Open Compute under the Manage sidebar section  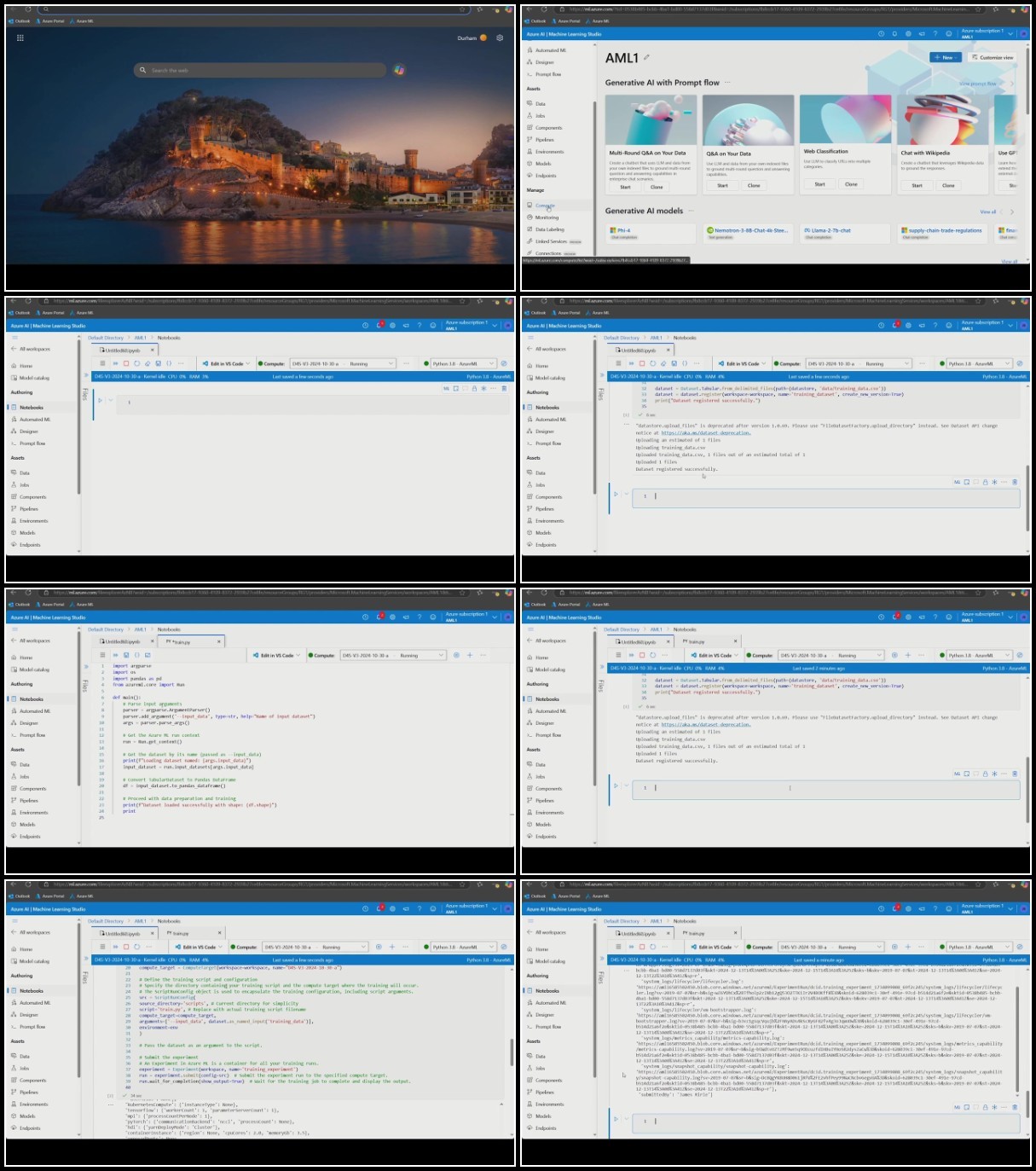(x=545, y=206)
